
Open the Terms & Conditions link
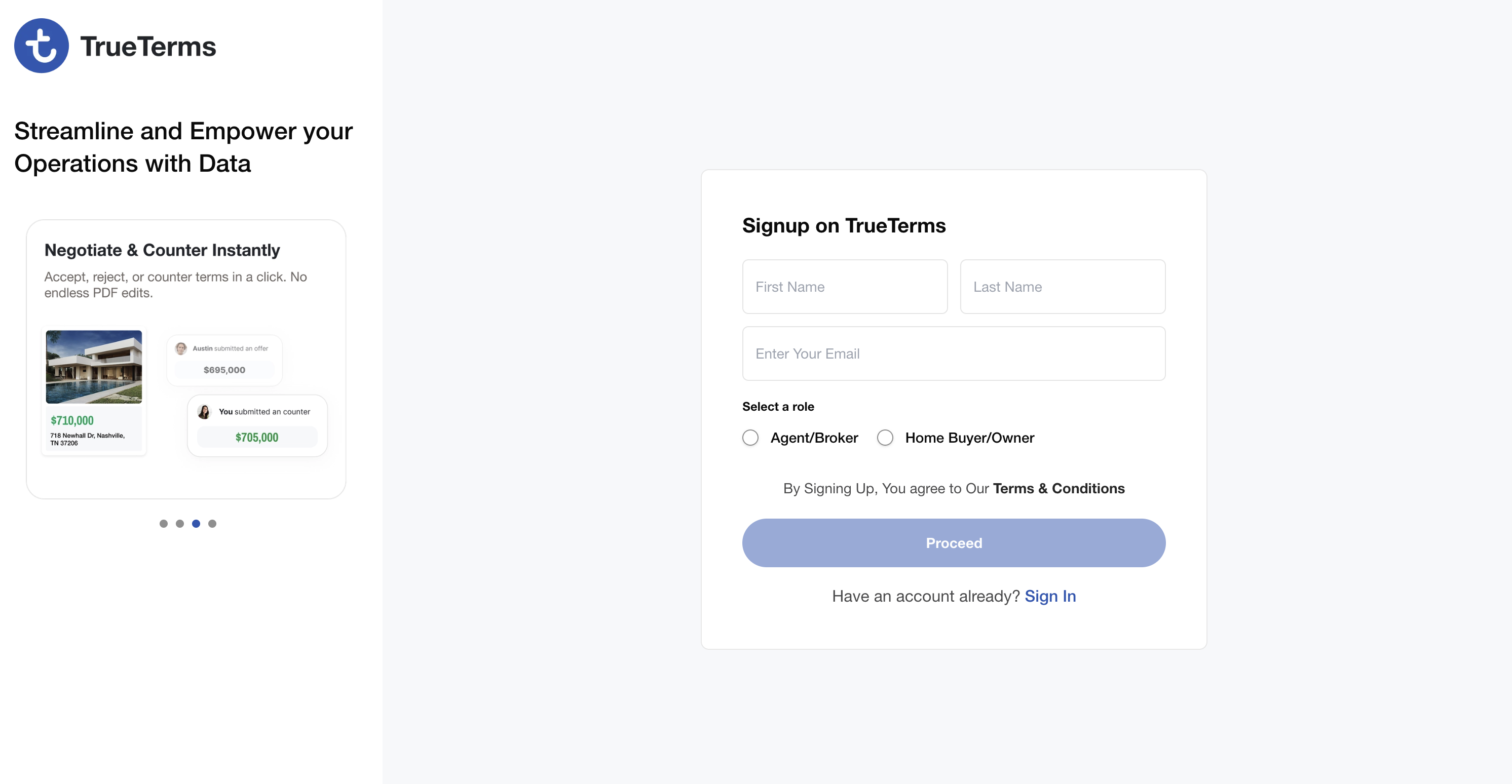1059,489
